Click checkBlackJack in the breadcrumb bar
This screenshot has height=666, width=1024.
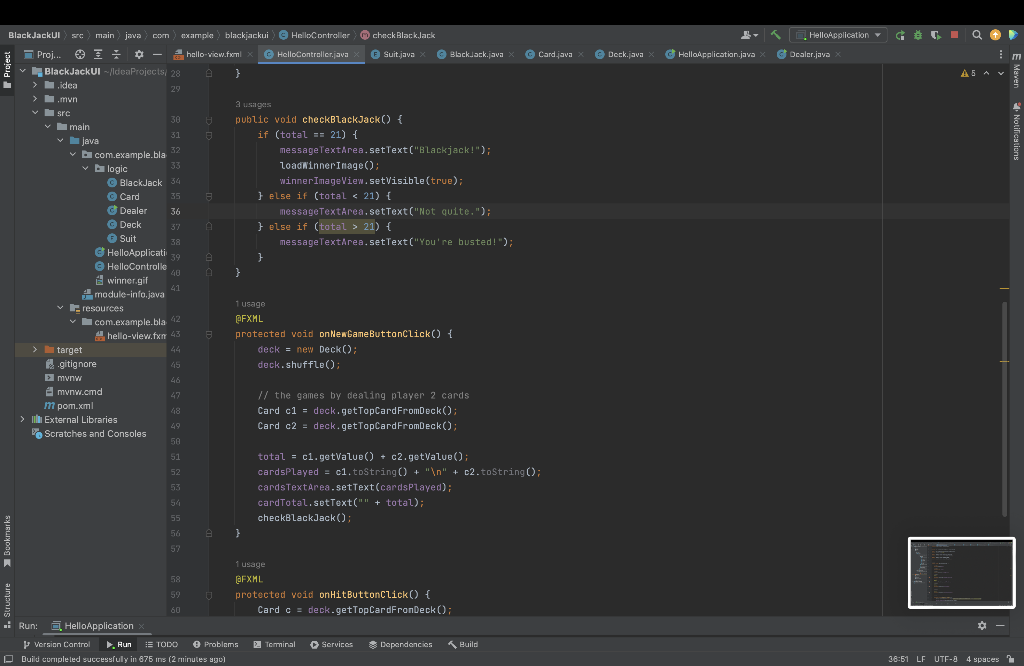[398, 35]
